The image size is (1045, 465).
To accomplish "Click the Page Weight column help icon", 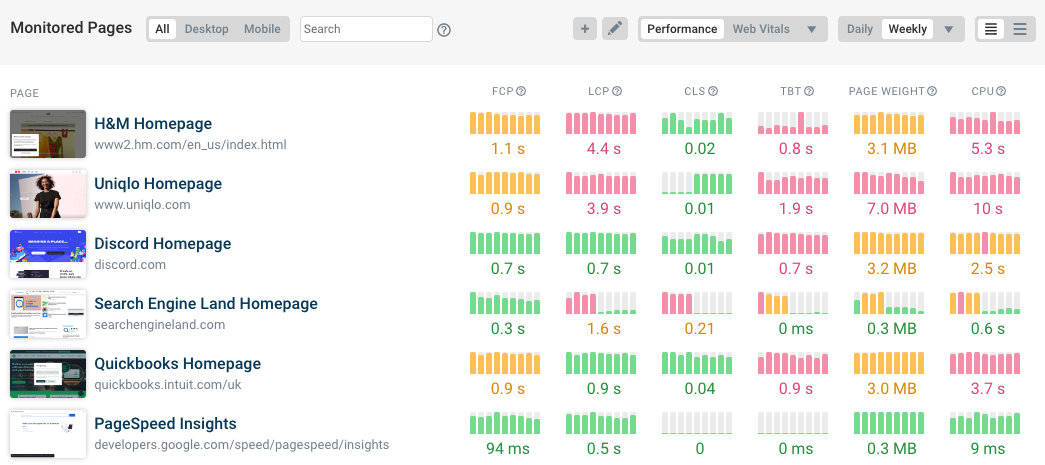I will (x=932, y=91).
